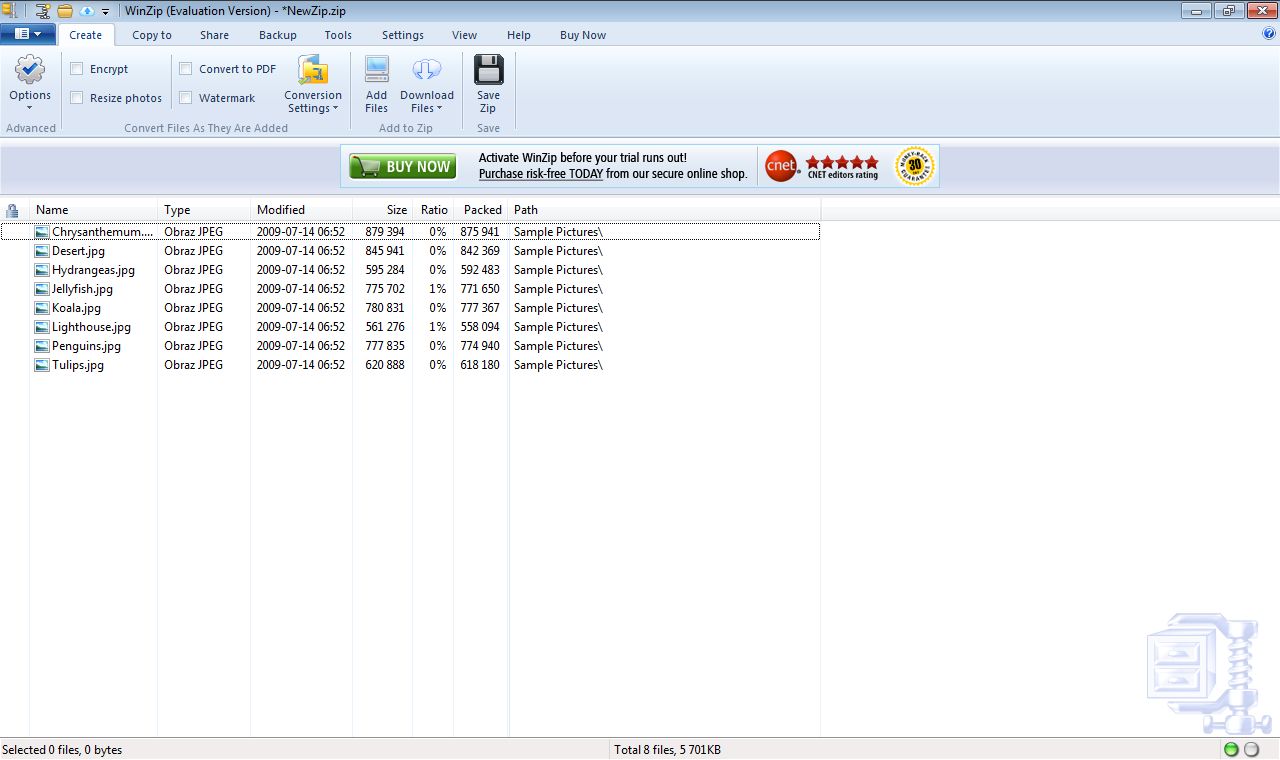Click the Add Files label
Image resolution: width=1280 pixels, height=760 pixels.
376,102
